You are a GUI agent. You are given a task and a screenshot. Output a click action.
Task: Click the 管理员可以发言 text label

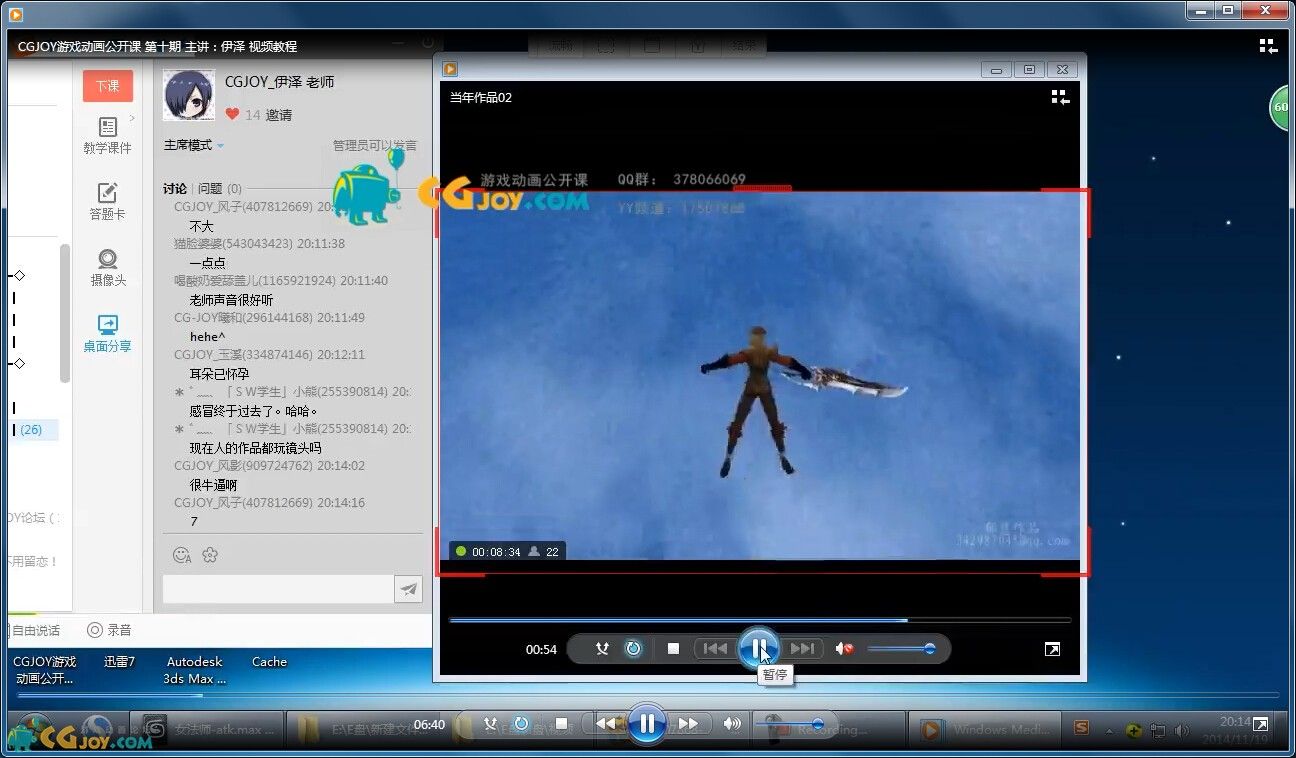(x=375, y=145)
